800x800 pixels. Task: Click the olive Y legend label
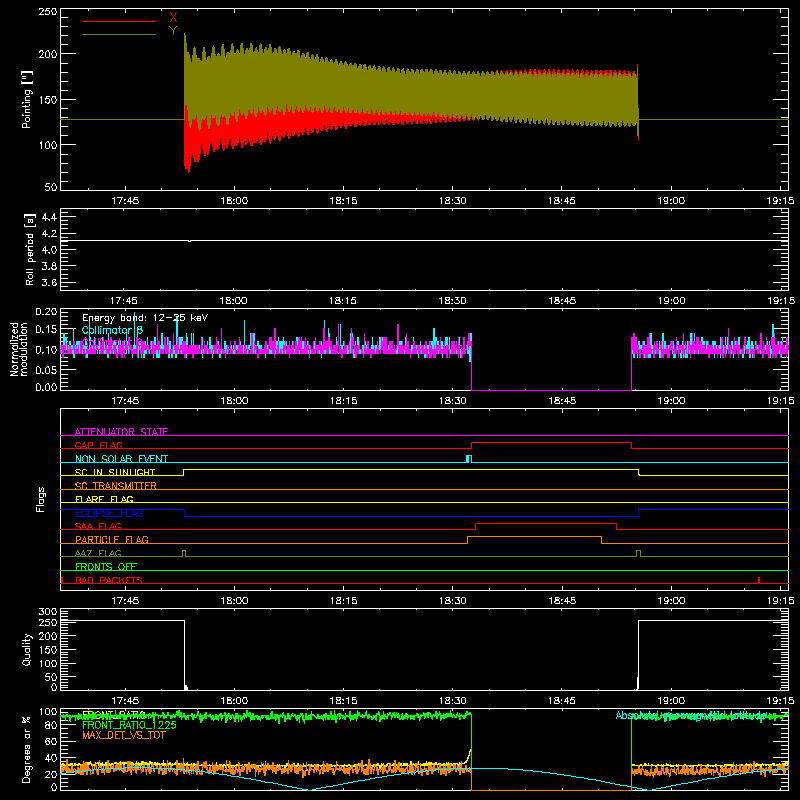click(173, 31)
